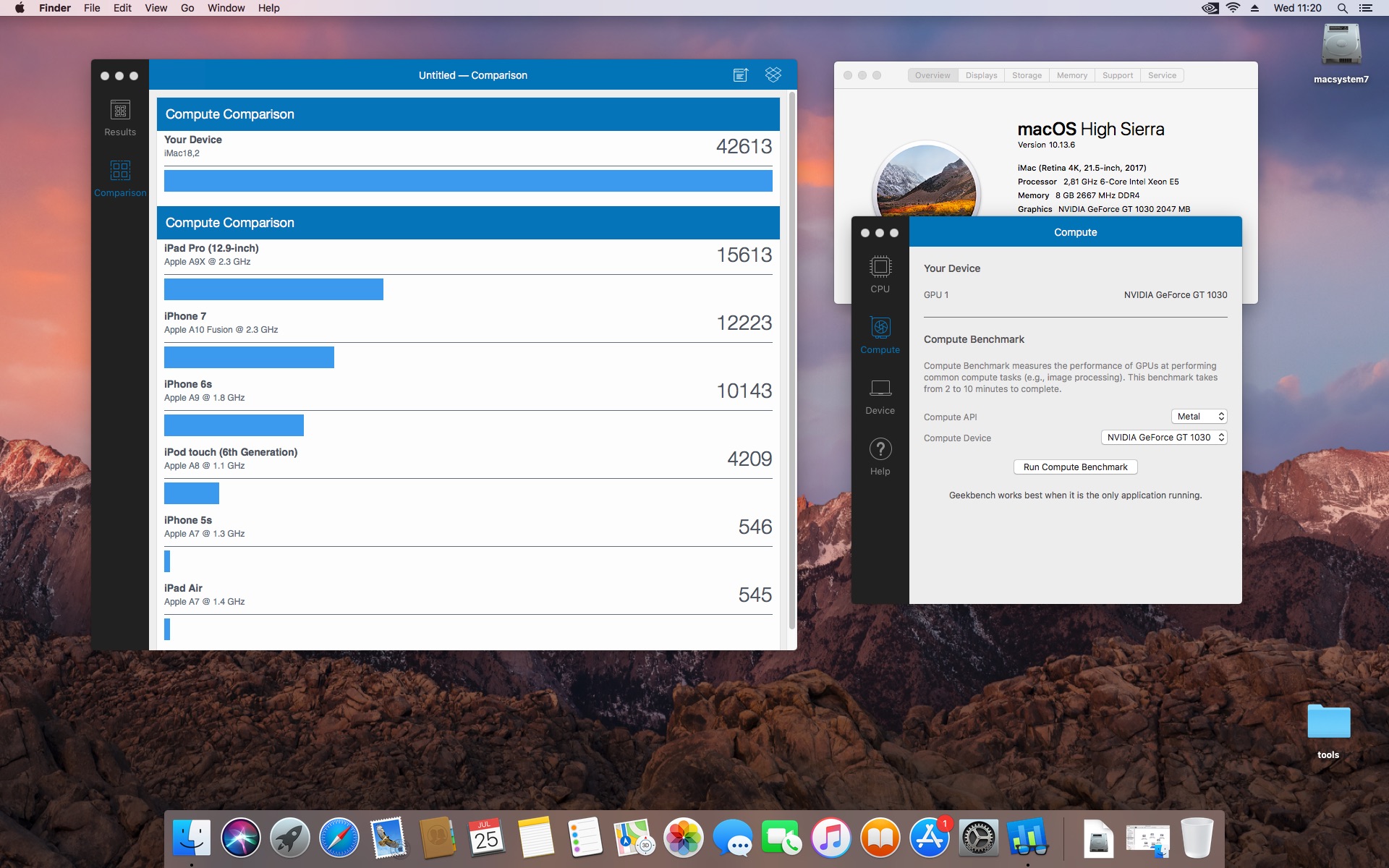Click the Spotlight search icon in menu bar

[1342, 8]
